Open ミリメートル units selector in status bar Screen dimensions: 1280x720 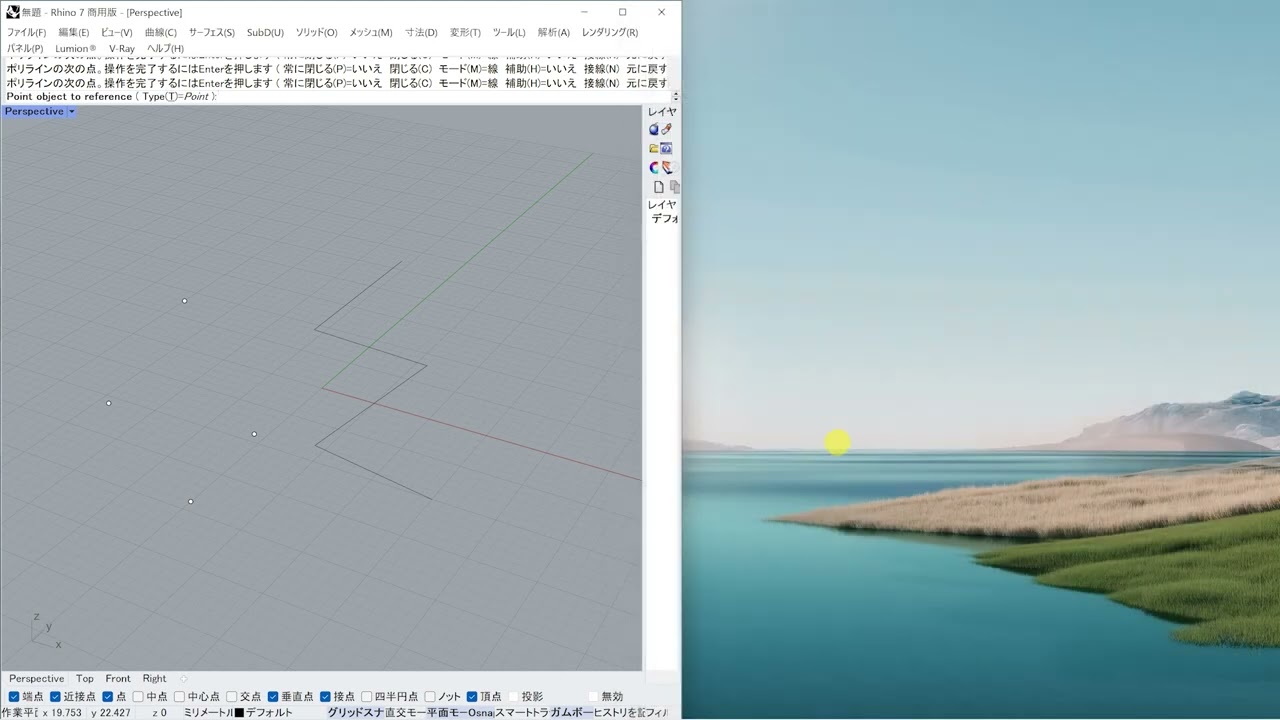(x=207, y=713)
